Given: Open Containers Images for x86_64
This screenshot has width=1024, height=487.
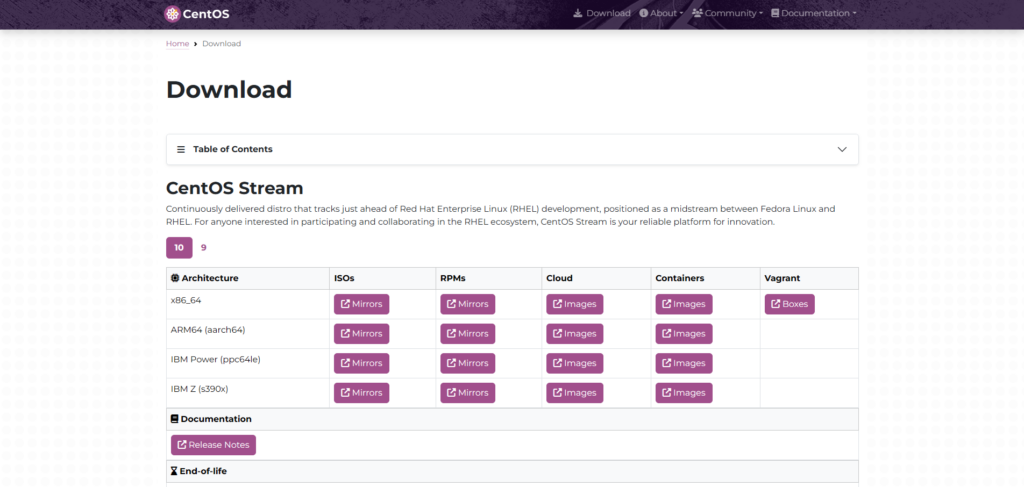Looking at the screenshot, I should [x=684, y=304].
